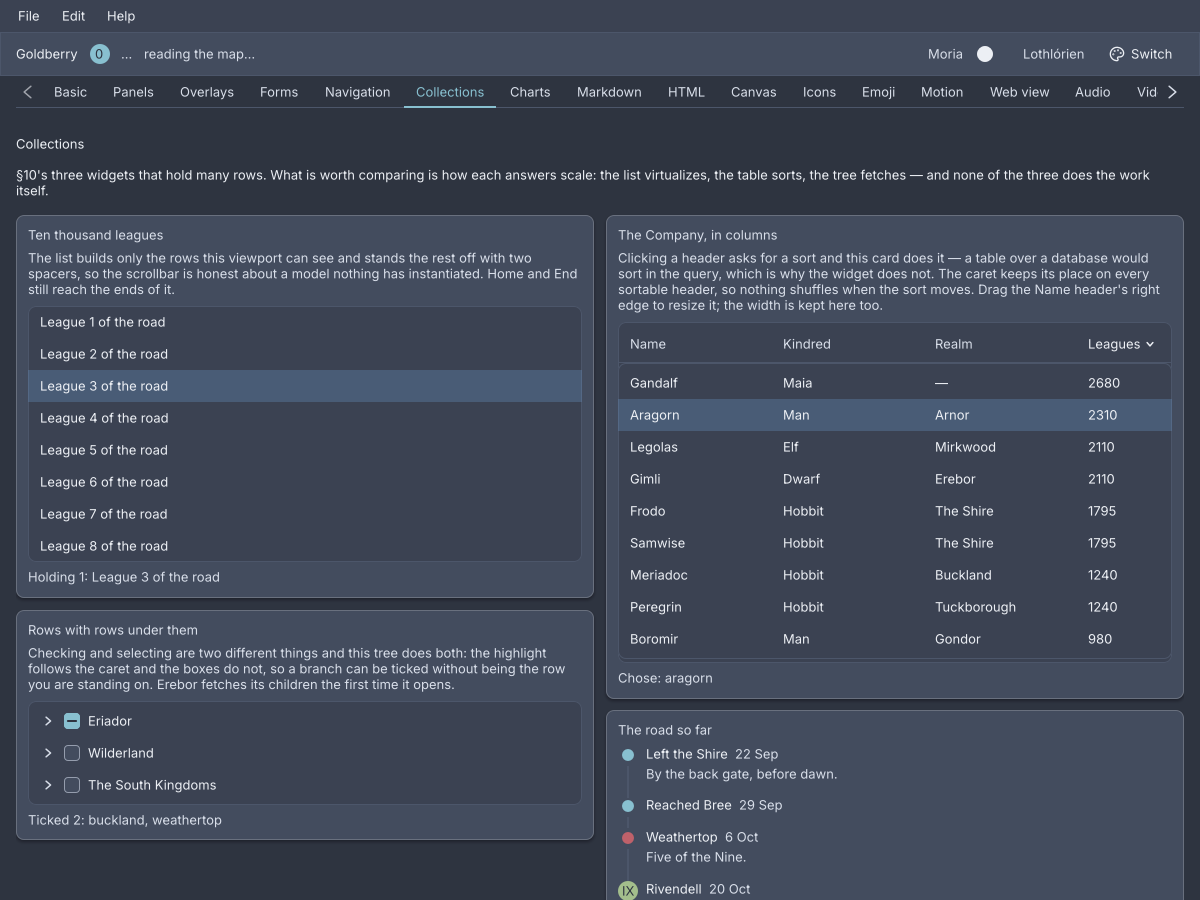Click the ellipsis next to Goldberry badge

tap(127, 54)
